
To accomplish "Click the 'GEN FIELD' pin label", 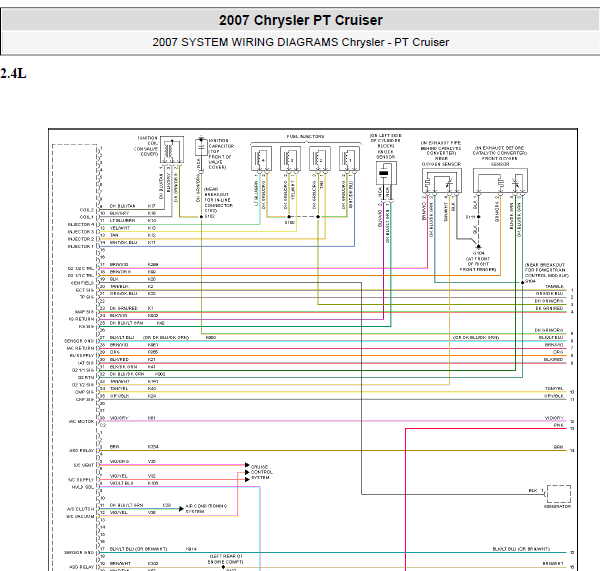I will tap(82, 283).
